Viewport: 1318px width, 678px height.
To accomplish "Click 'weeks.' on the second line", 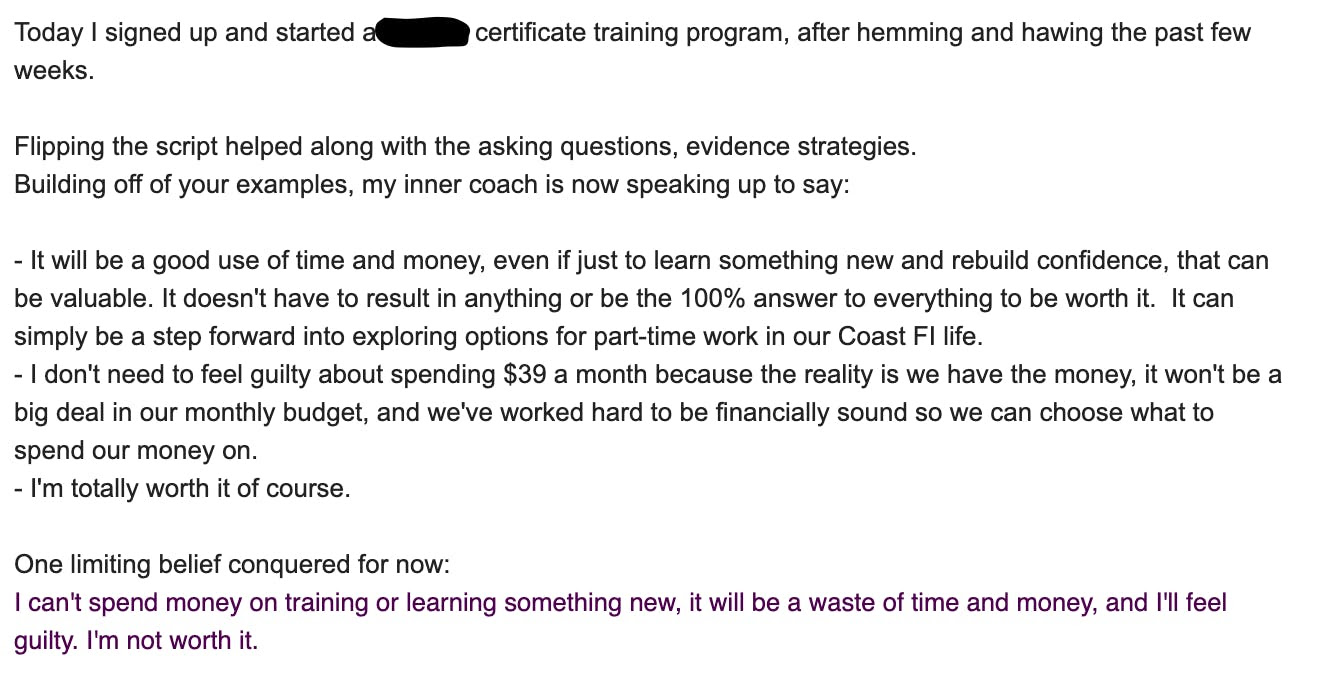I will [x=54, y=71].
